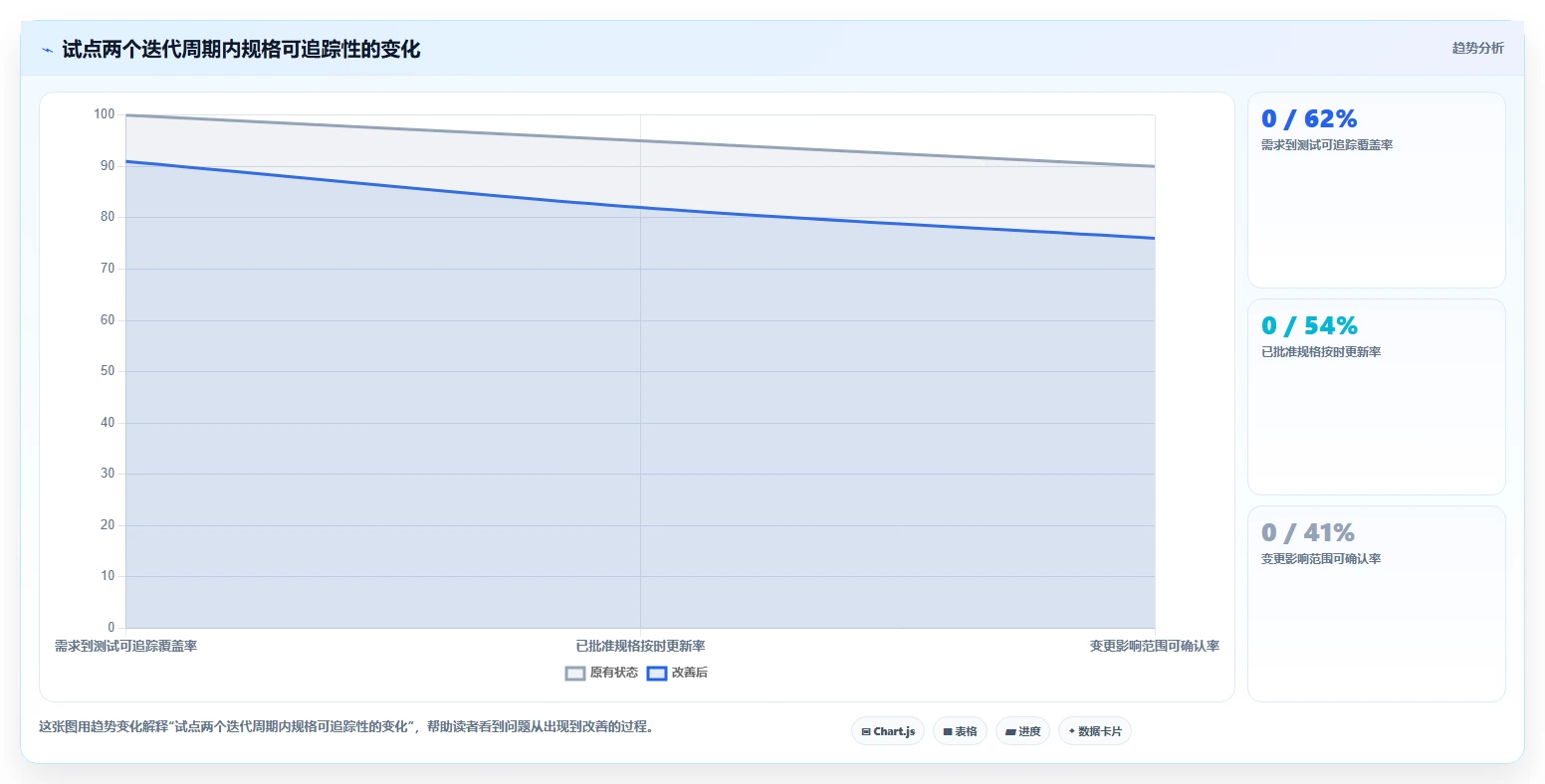Click the description text below the chart
This screenshot has height=784, width=1545.
(x=348, y=727)
